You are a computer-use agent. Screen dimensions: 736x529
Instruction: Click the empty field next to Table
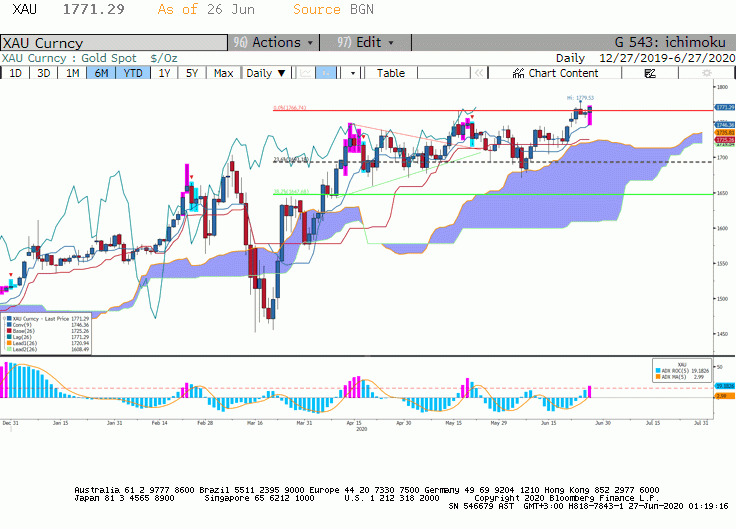tap(444, 73)
